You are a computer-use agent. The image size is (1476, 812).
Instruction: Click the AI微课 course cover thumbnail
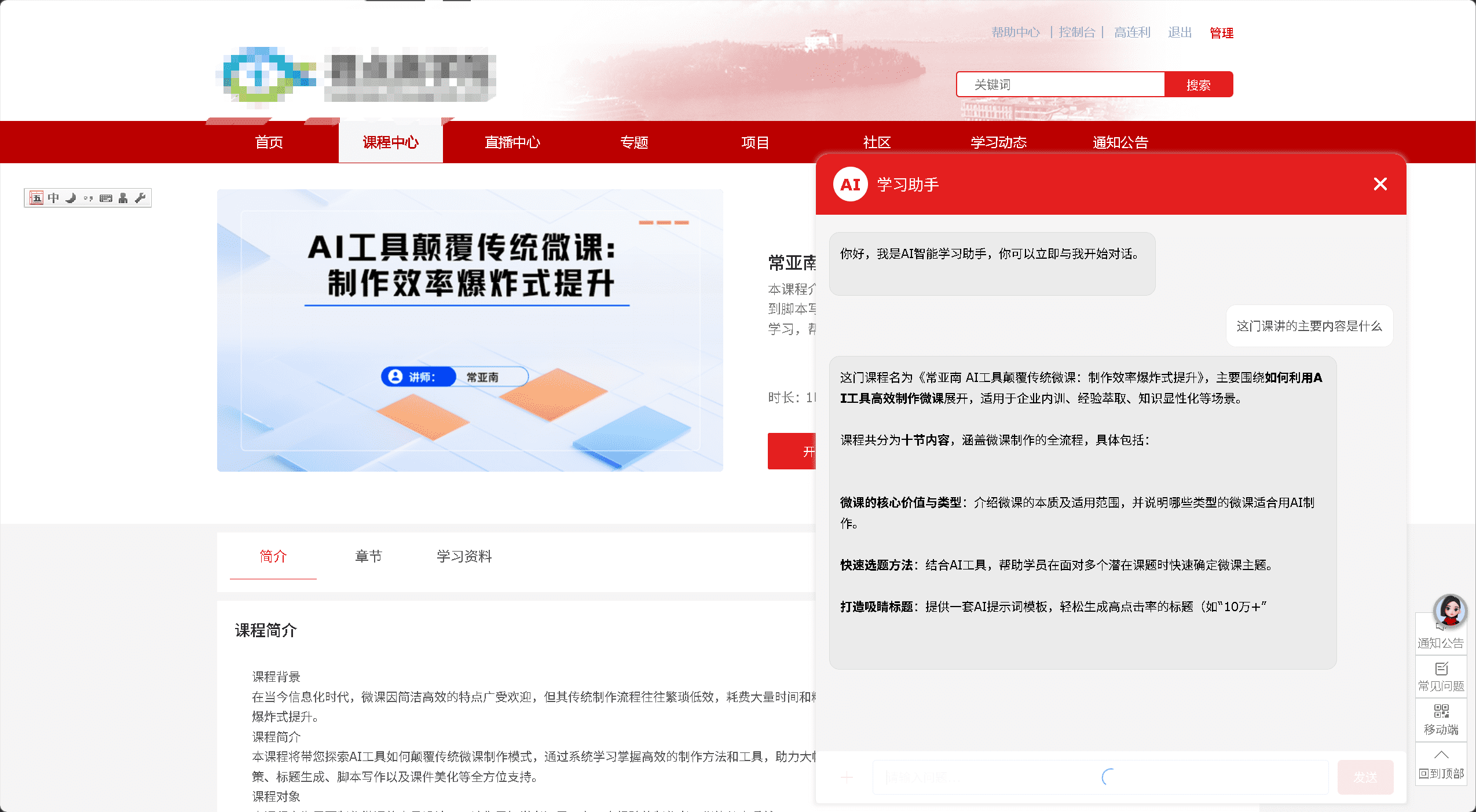470,330
